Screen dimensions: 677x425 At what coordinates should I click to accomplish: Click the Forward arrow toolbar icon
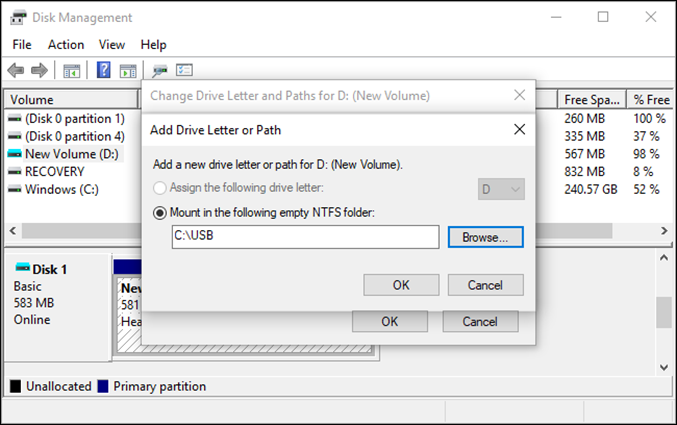click(40, 70)
